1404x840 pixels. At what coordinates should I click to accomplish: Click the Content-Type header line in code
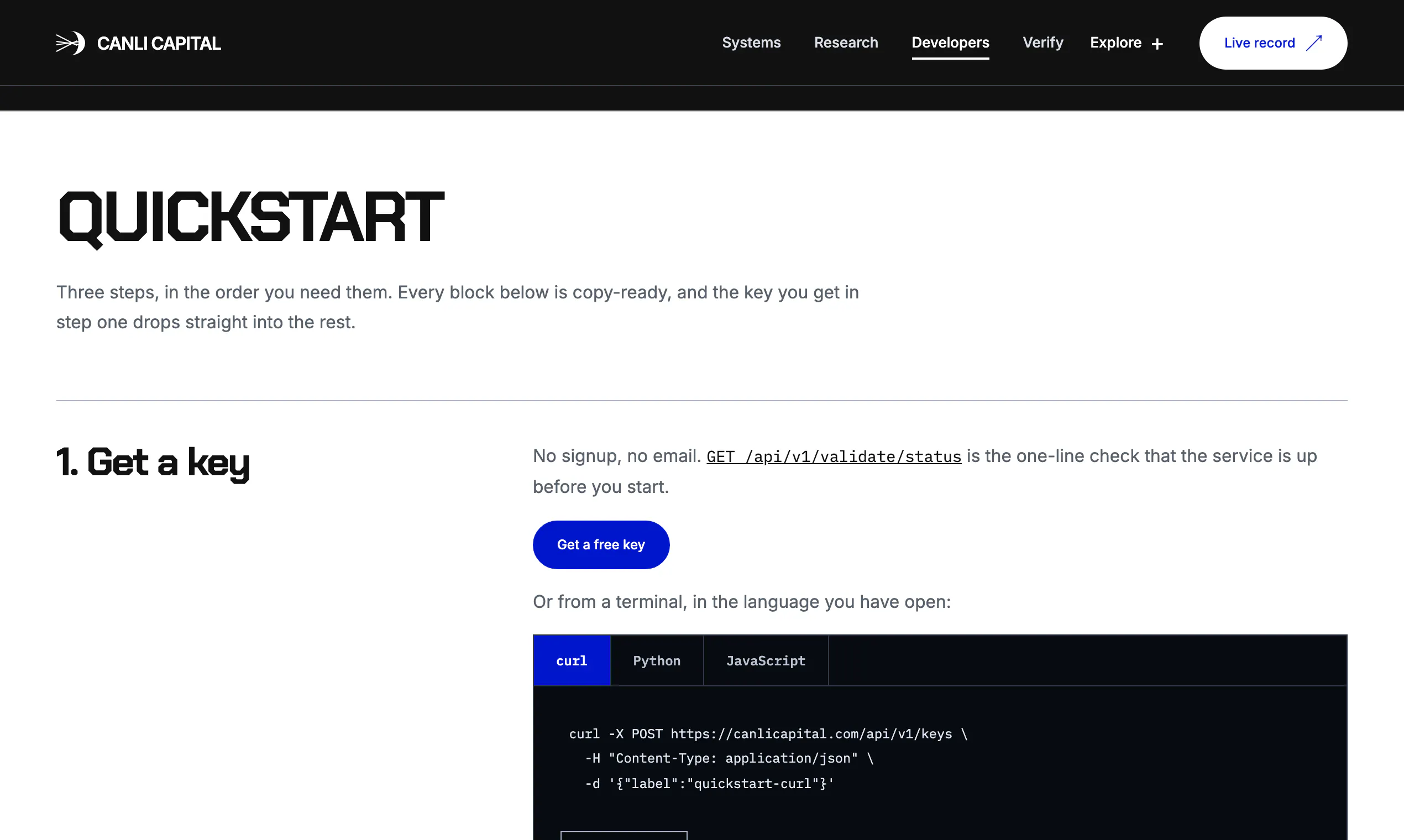pos(730,759)
